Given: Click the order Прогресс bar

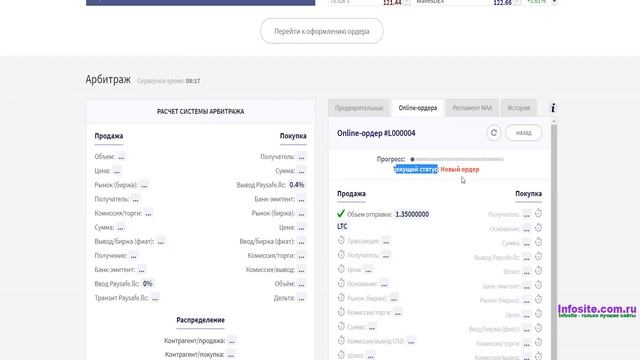Looking at the screenshot, I should pos(457,159).
